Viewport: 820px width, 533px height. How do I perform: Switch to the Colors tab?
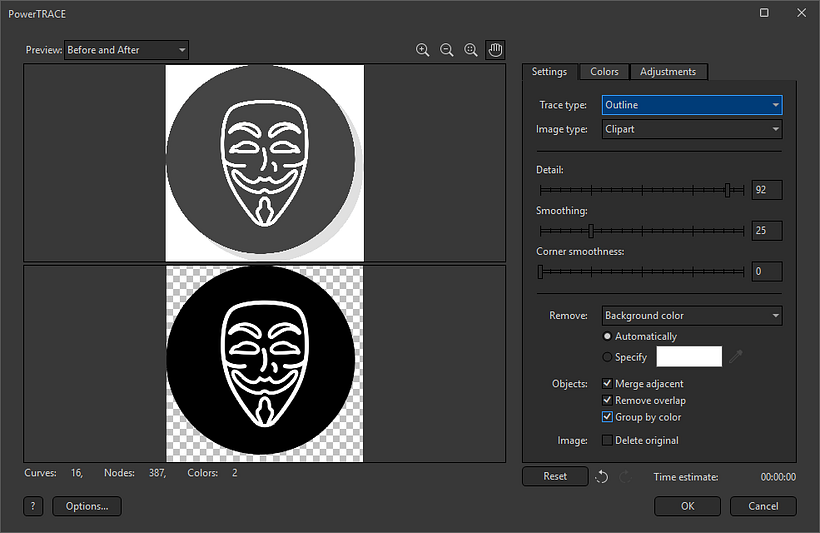tap(604, 72)
